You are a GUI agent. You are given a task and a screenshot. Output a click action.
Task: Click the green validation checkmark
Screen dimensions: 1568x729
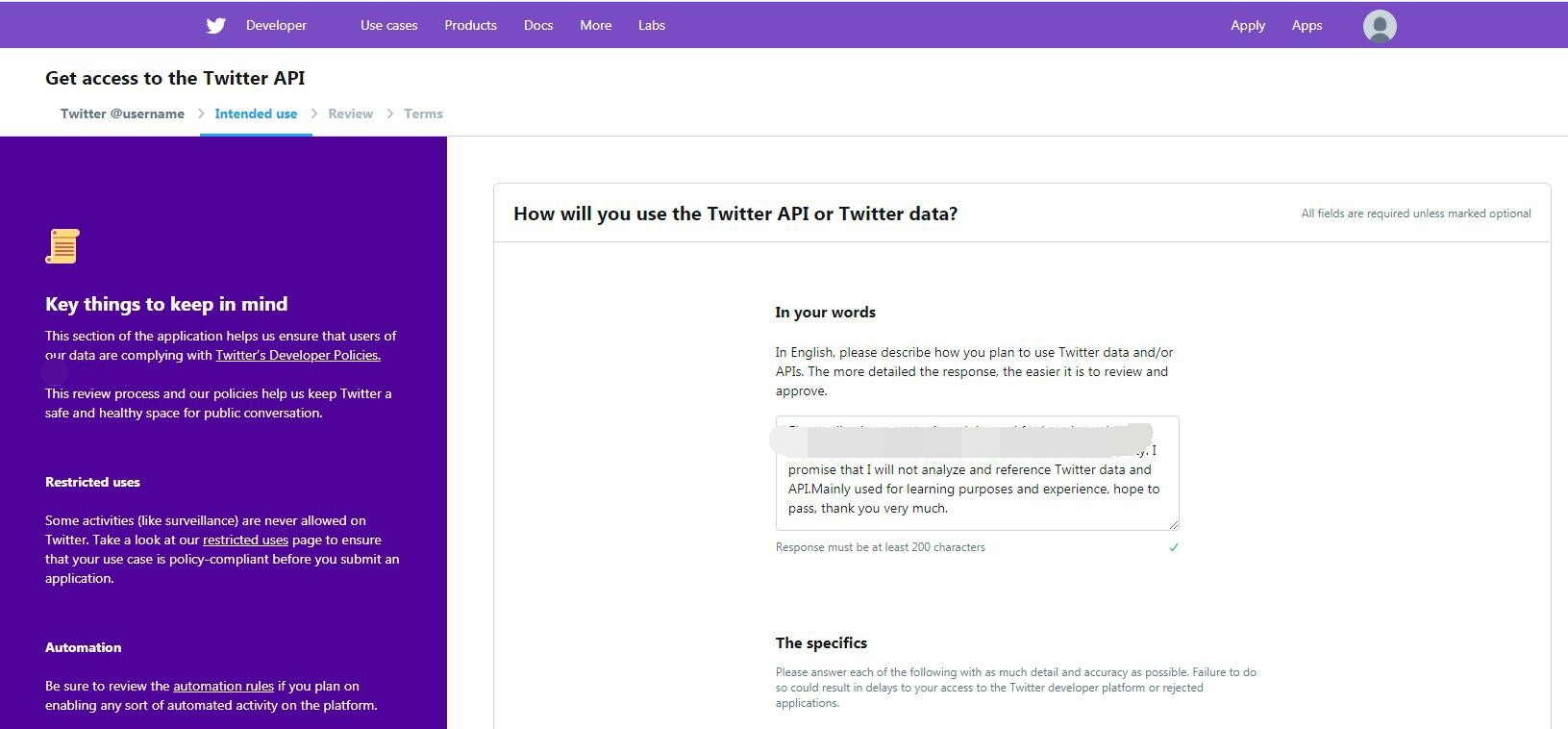[x=1173, y=547]
